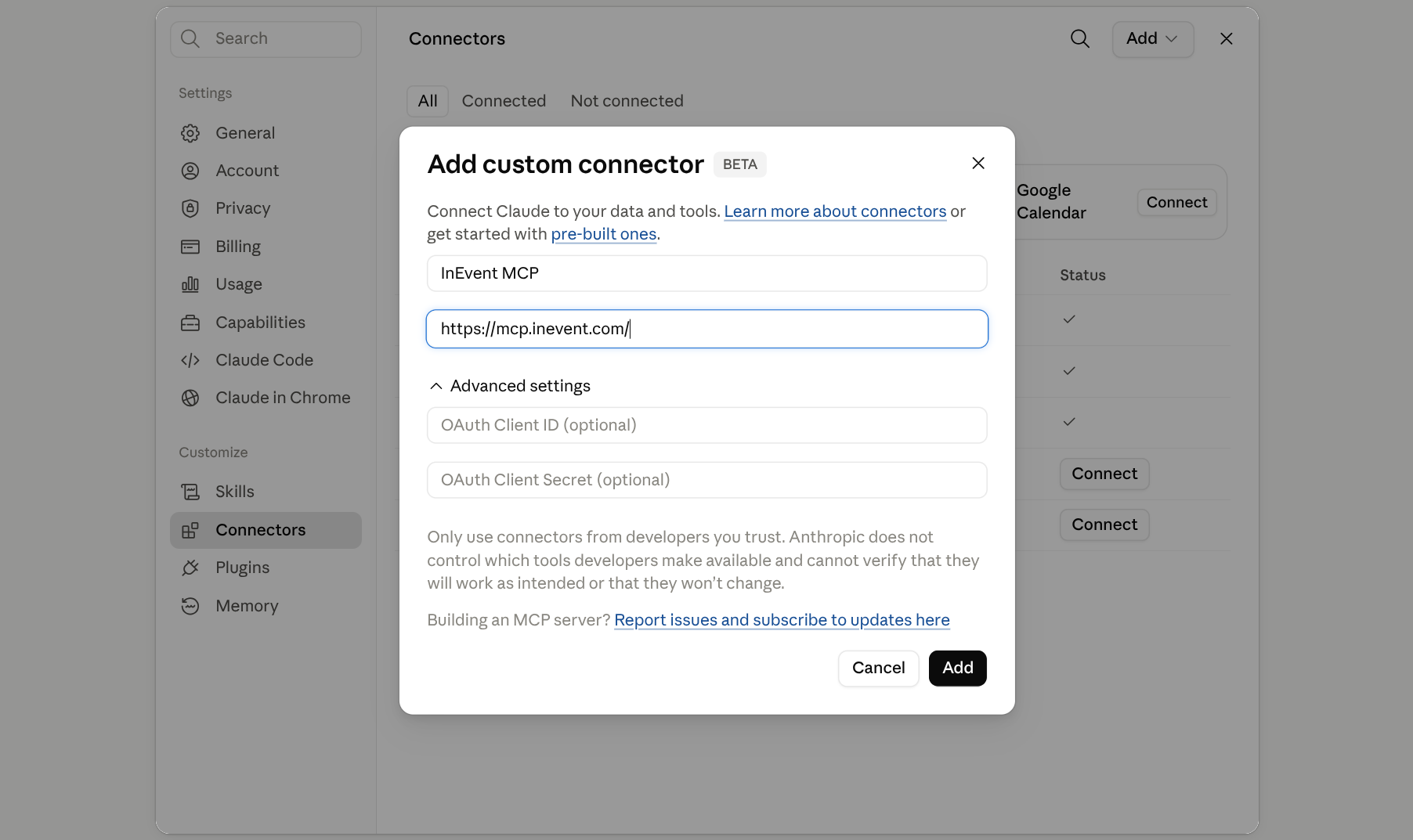Close the Add custom connector dialog
Screen dimensions: 1413x840
(x=978, y=163)
